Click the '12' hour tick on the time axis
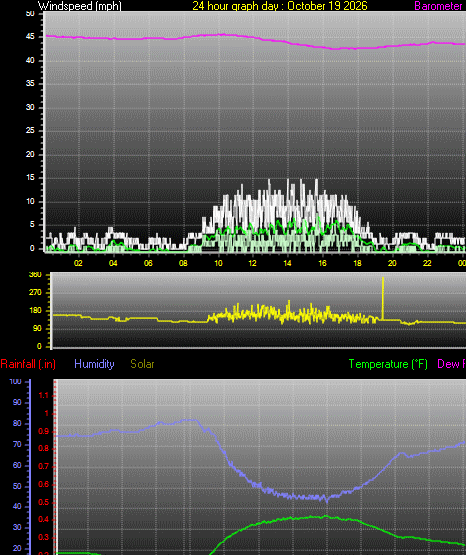466x555 pixels. (x=252, y=263)
